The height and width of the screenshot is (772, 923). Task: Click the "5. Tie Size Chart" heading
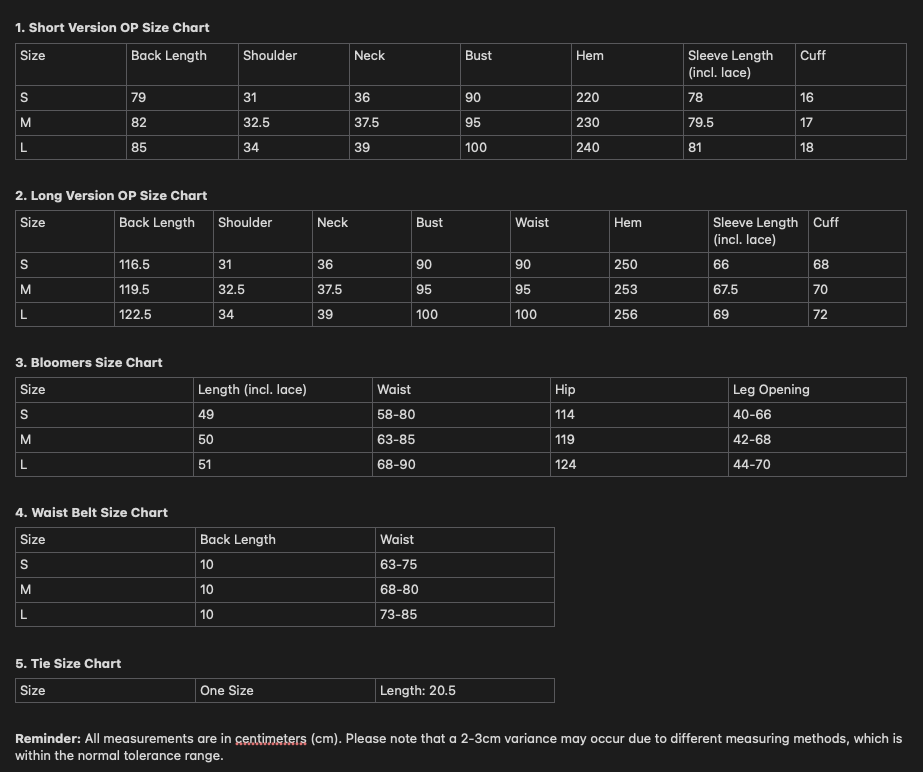click(68, 663)
